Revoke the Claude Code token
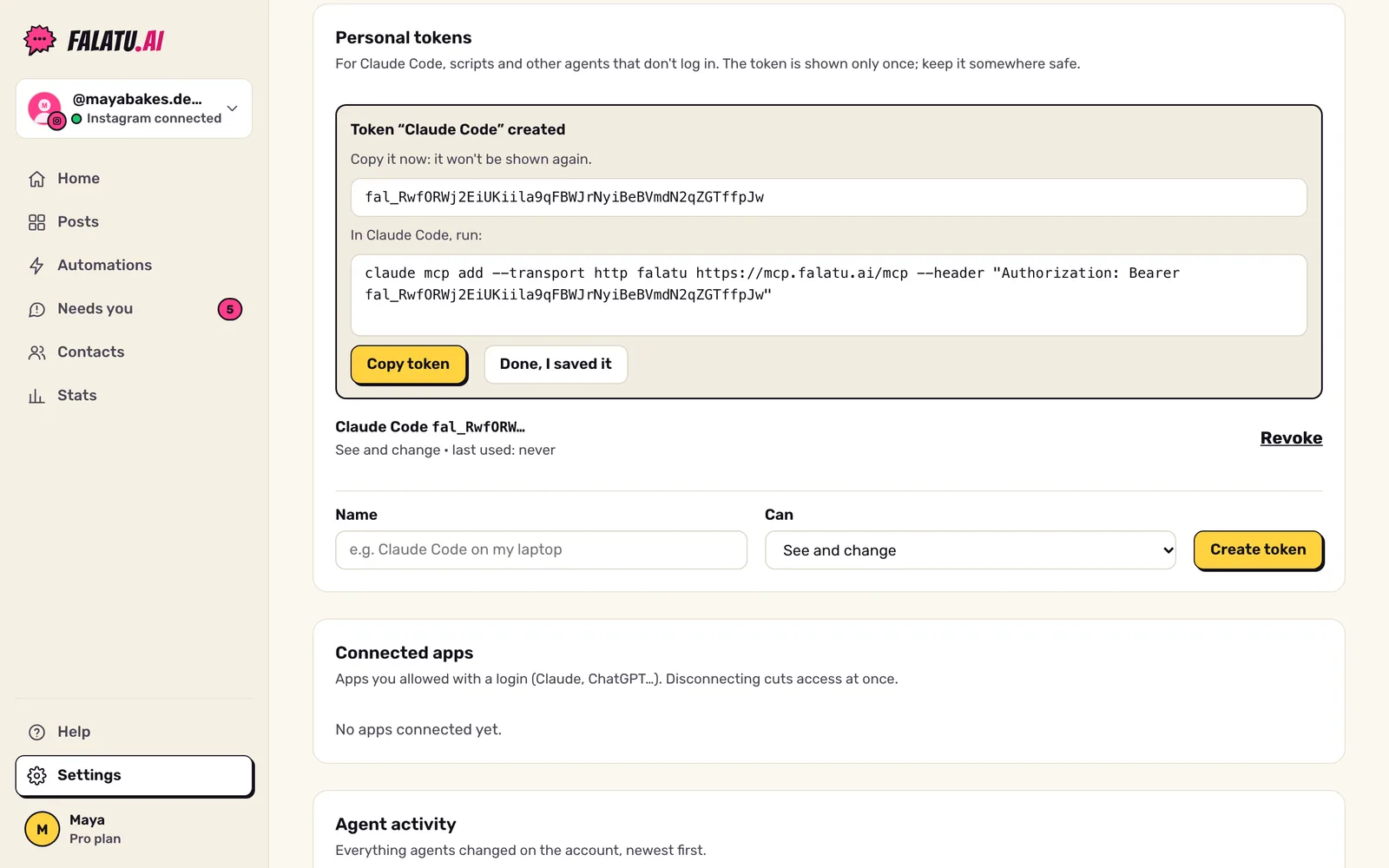Screen dimensions: 1389x868 pos(1291,438)
